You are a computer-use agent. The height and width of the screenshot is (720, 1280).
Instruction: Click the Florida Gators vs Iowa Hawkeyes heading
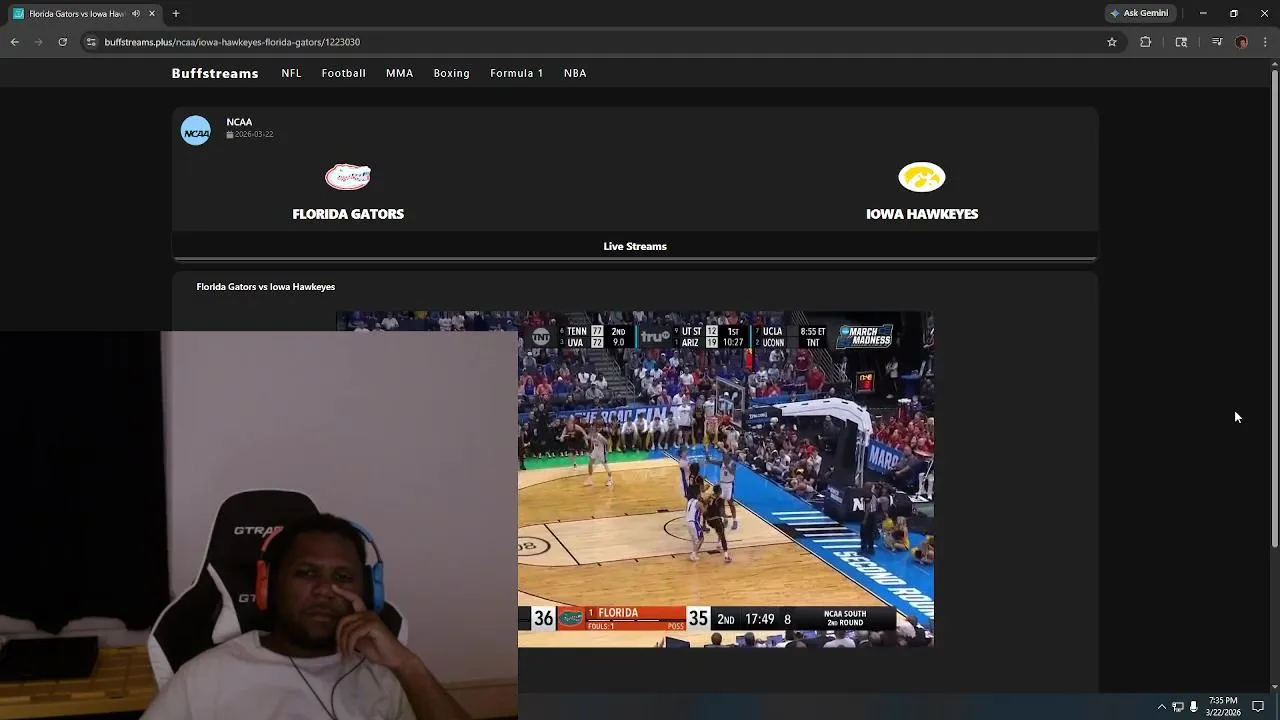tap(265, 287)
